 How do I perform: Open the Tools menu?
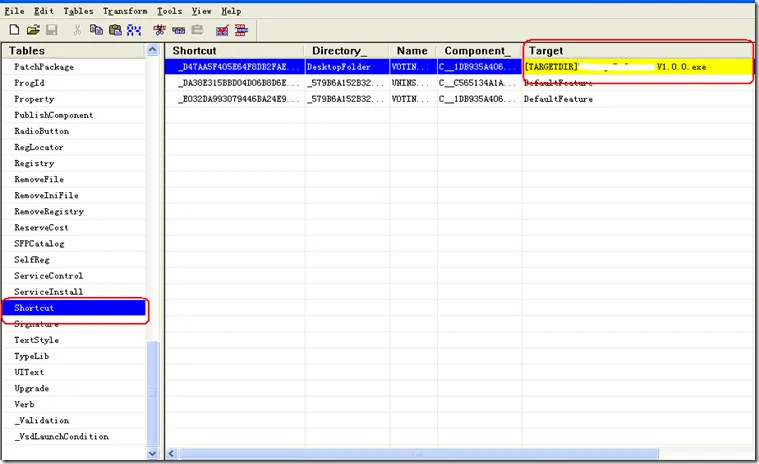coord(170,10)
